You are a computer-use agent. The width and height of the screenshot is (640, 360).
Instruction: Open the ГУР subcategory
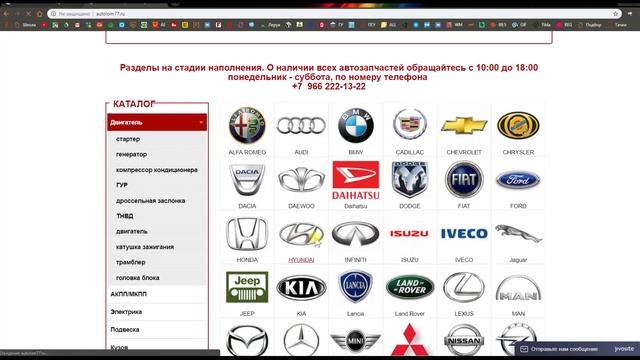[122, 185]
